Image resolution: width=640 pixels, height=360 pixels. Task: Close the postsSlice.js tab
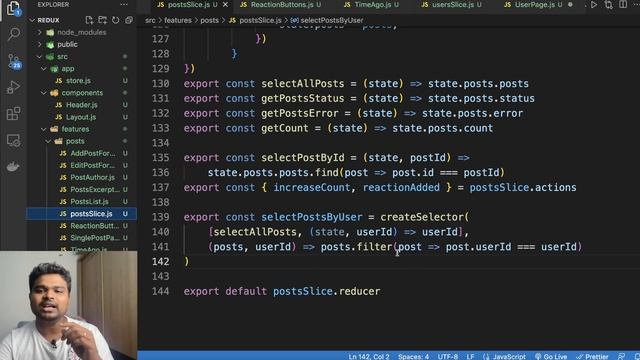225,5
